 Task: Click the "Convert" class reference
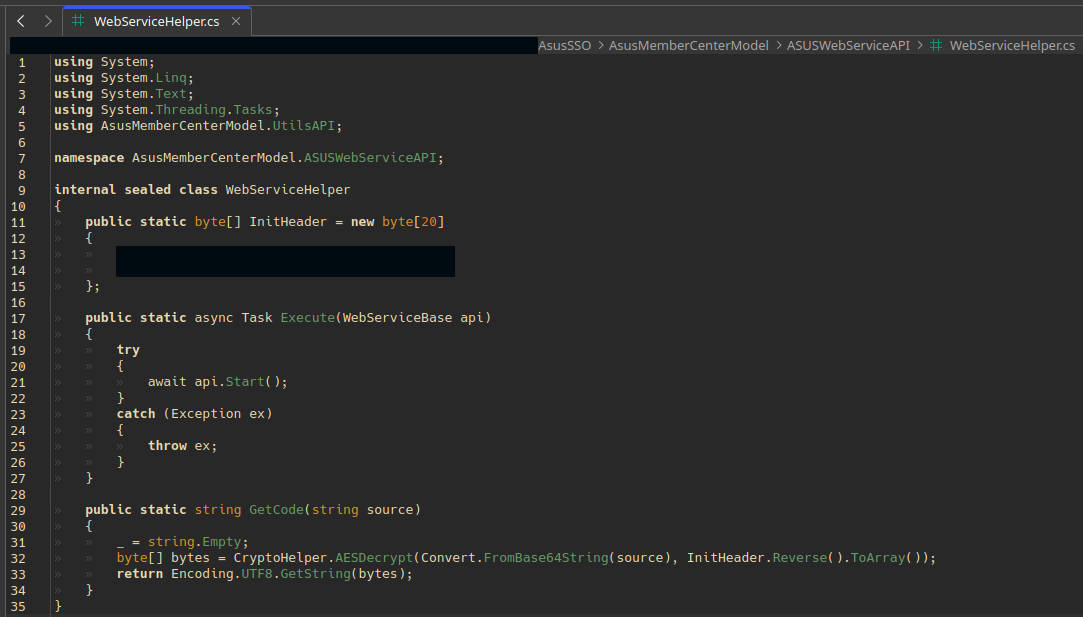[x=448, y=558]
